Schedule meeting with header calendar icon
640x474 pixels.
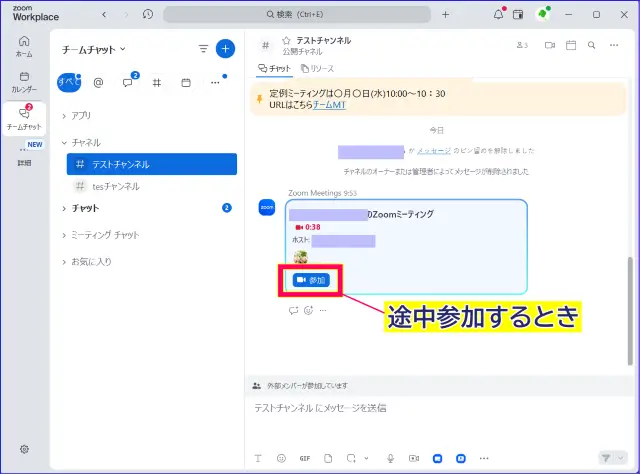[571, 45]
